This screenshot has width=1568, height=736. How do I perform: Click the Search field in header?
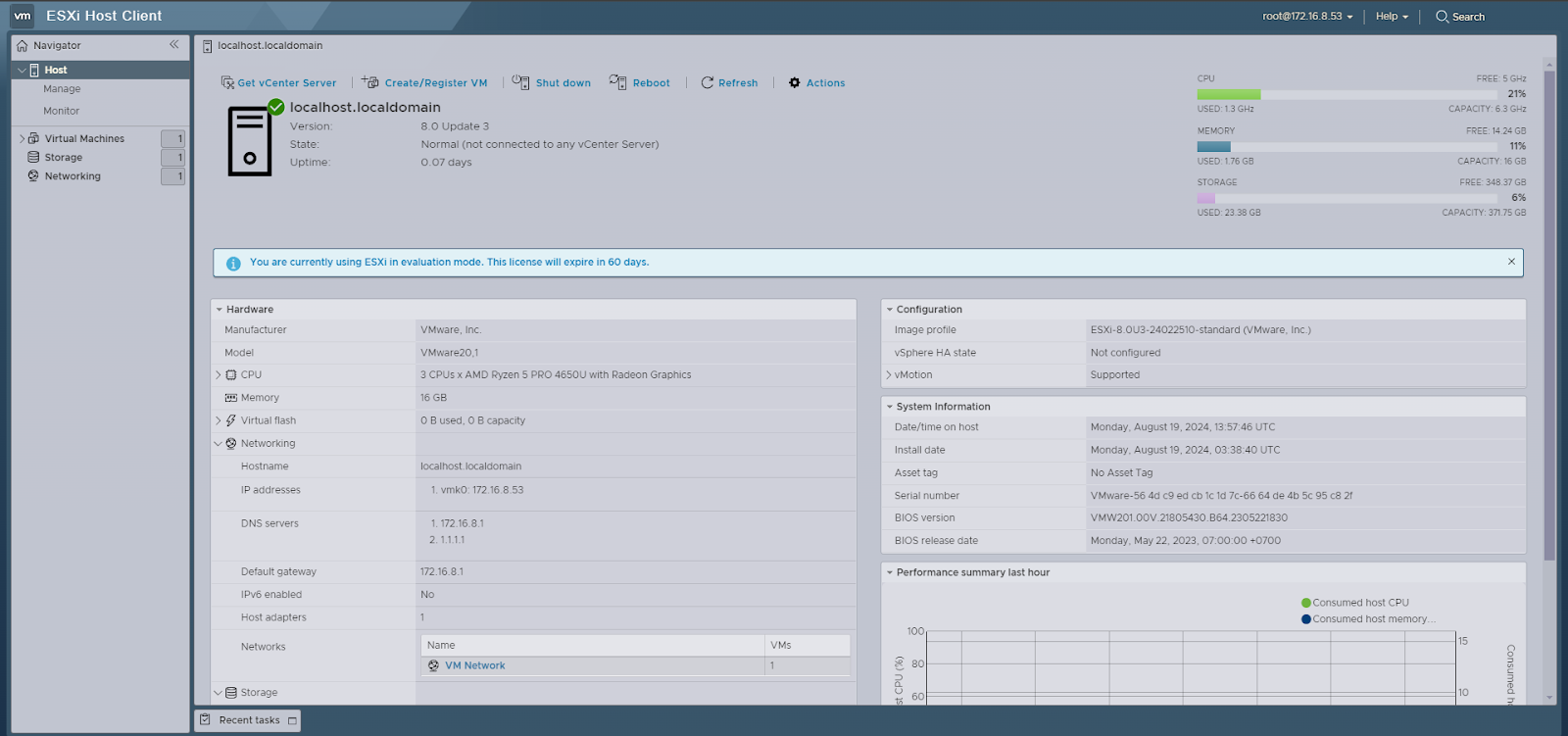[1468, 17]
